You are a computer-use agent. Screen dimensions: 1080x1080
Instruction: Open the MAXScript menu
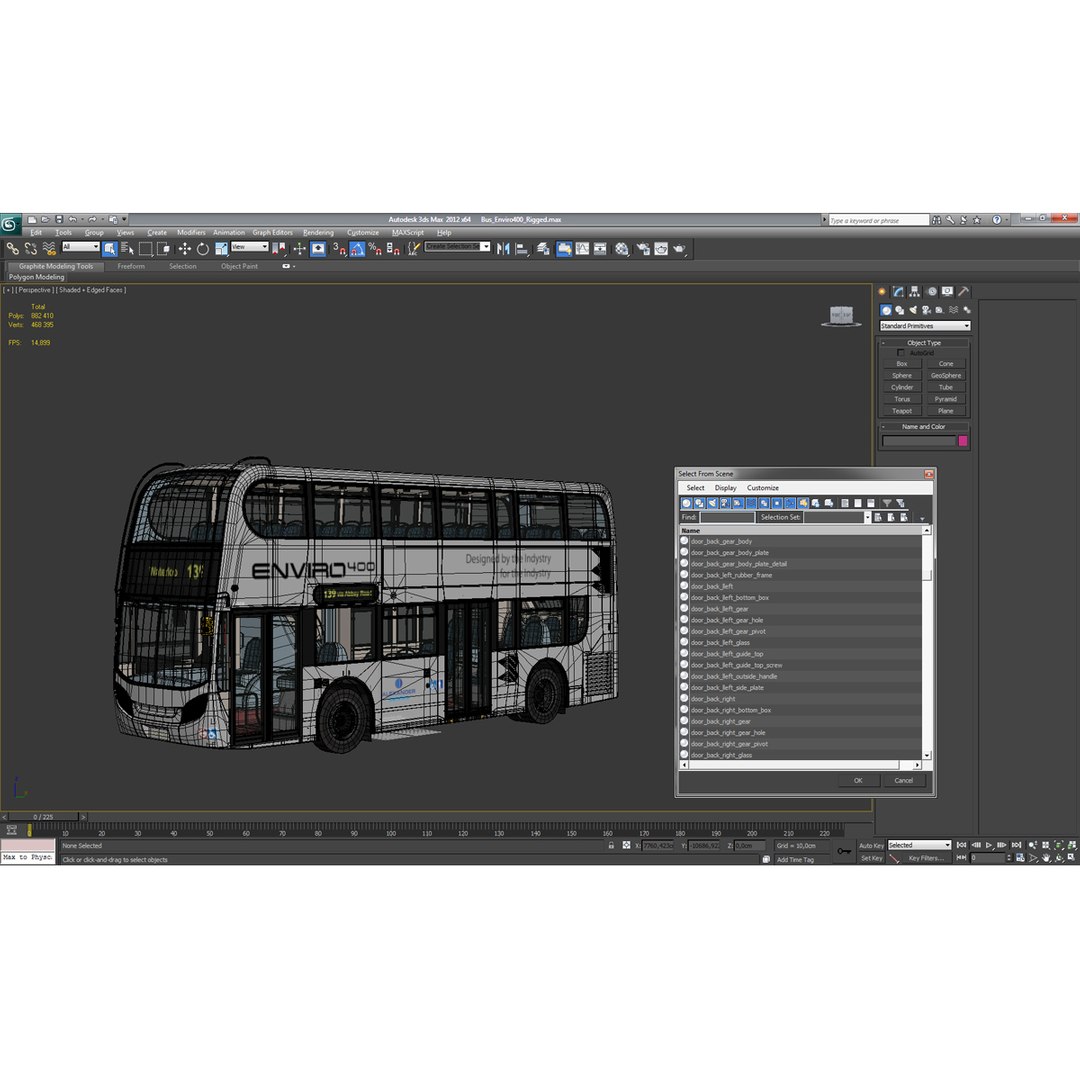(x=408, y=233)
